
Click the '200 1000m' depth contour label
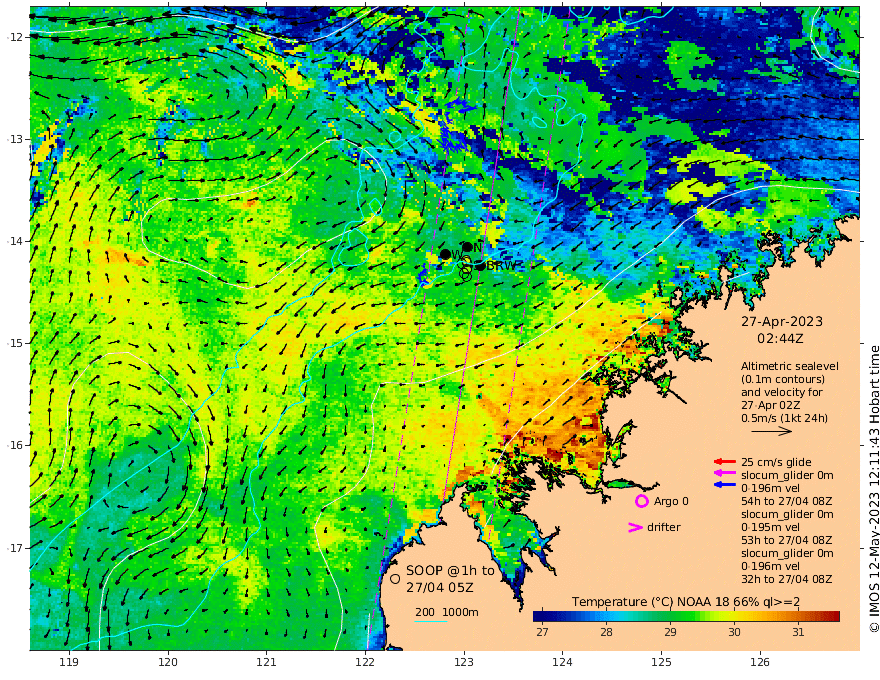447,612
